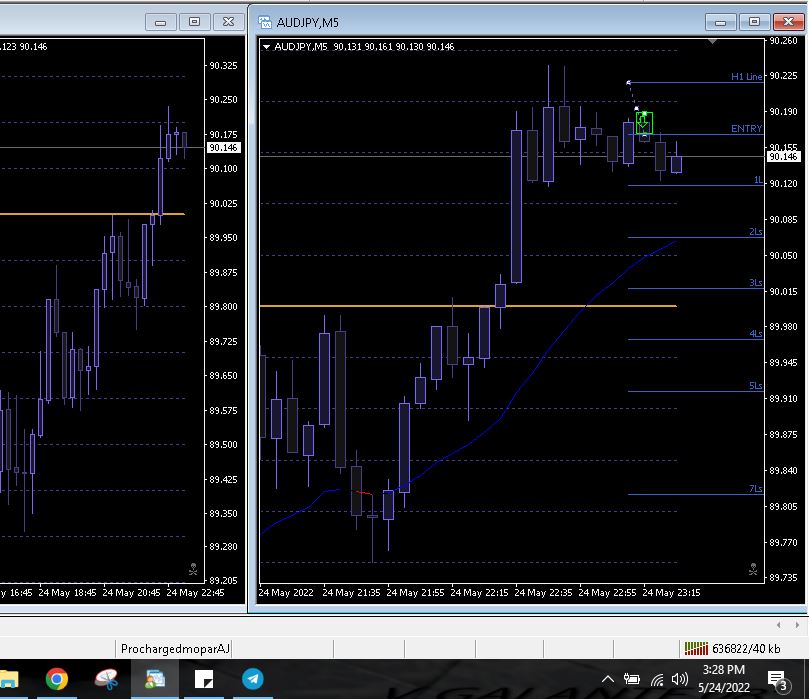Viewport: 809px width, 699px height.
Task: Click the AUDJPY,M5 OHLC header text
Action: [364, 47]
